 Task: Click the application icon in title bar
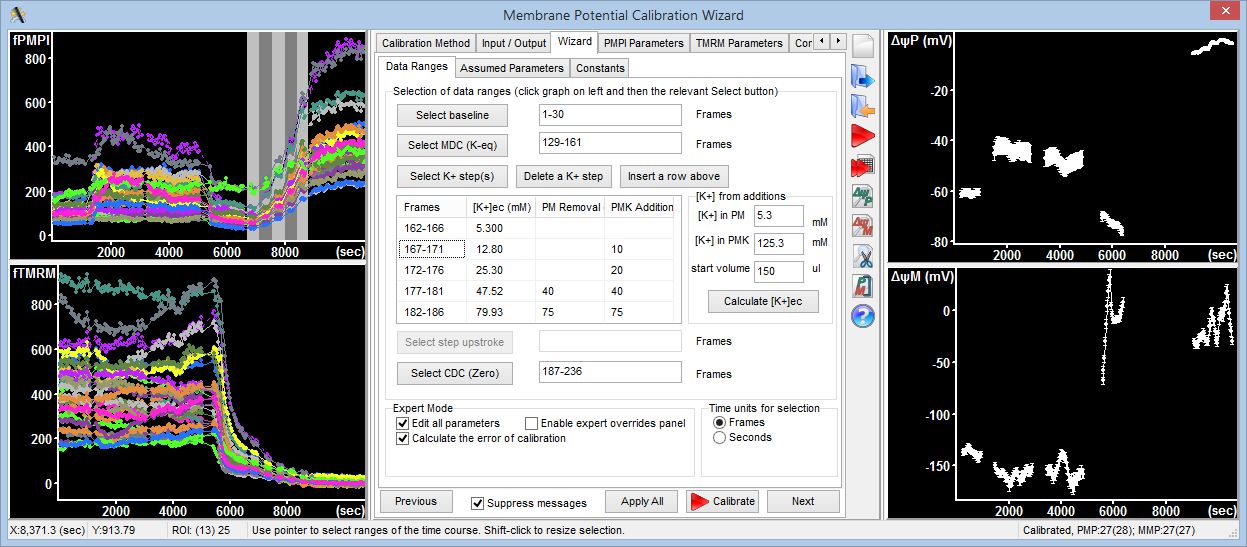[17, 14]
